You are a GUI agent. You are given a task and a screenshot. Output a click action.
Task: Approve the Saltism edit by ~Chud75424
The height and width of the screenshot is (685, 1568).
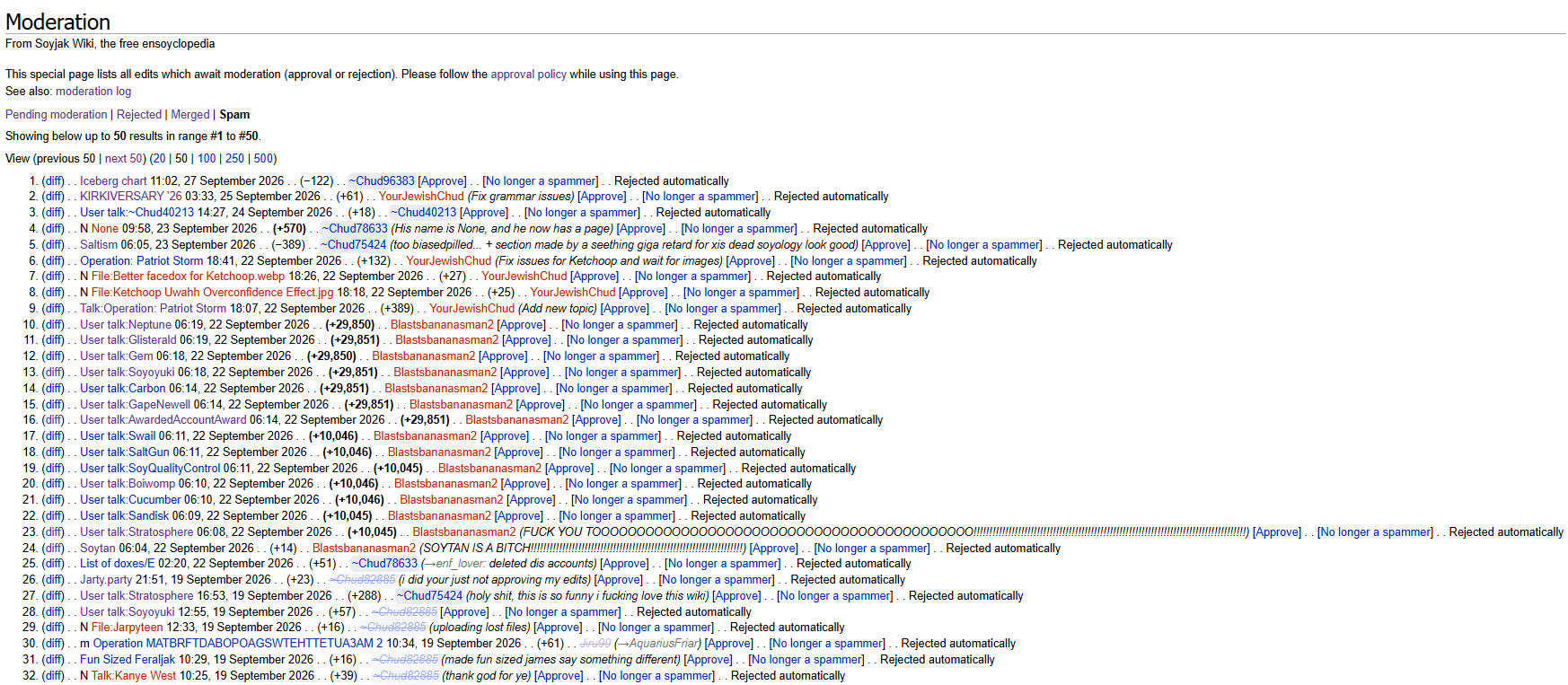click(x=886, y=245)
